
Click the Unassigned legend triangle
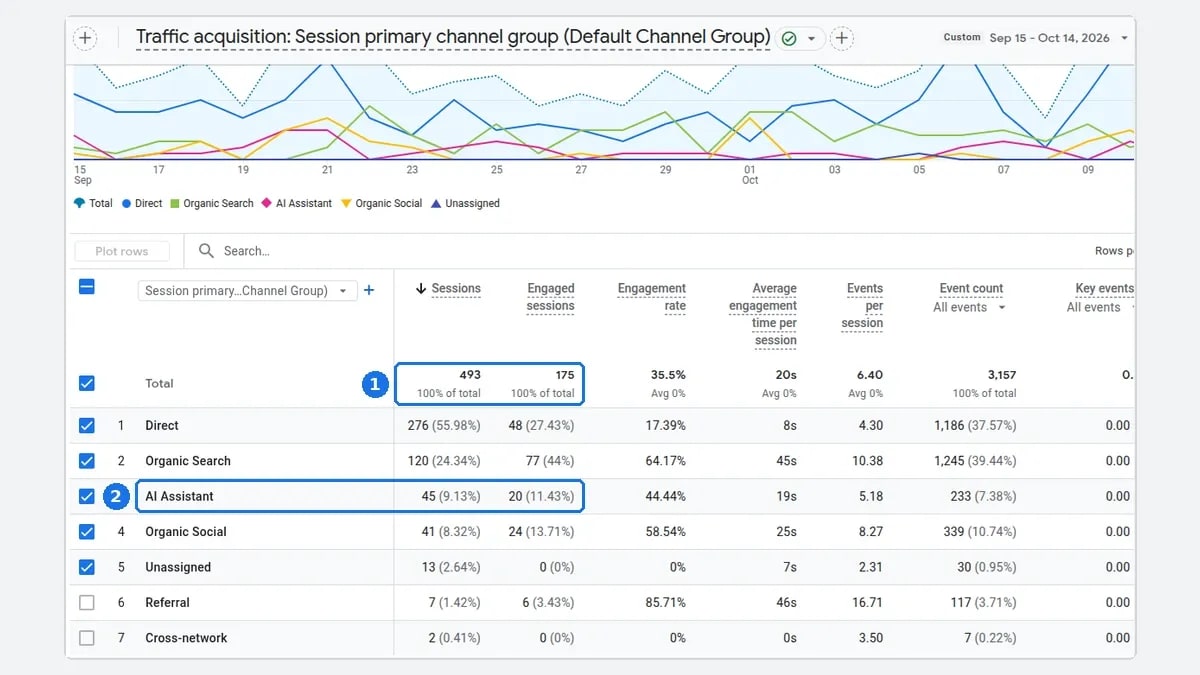click(436, 203)
